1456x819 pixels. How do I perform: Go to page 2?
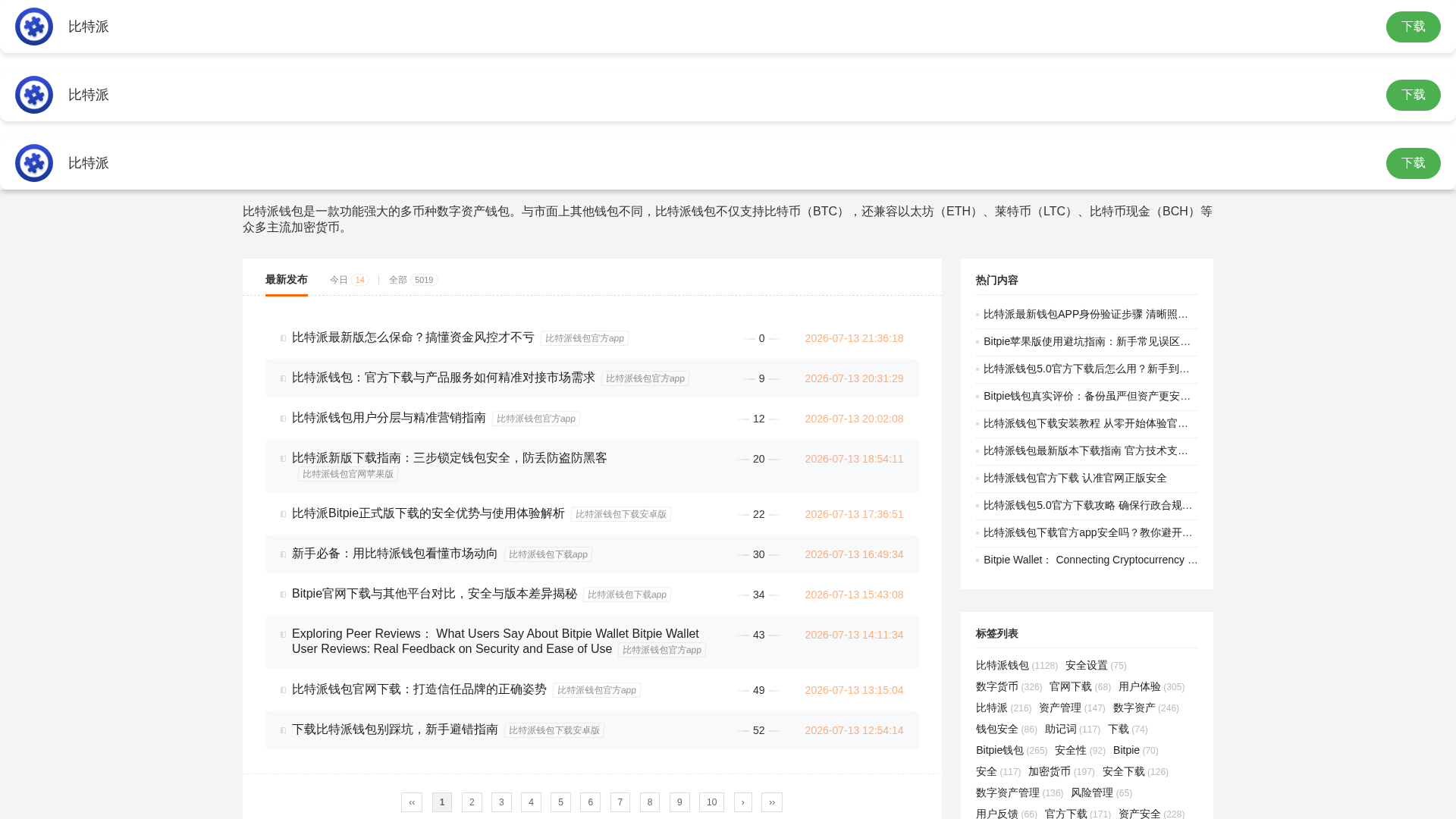point(472,802)
